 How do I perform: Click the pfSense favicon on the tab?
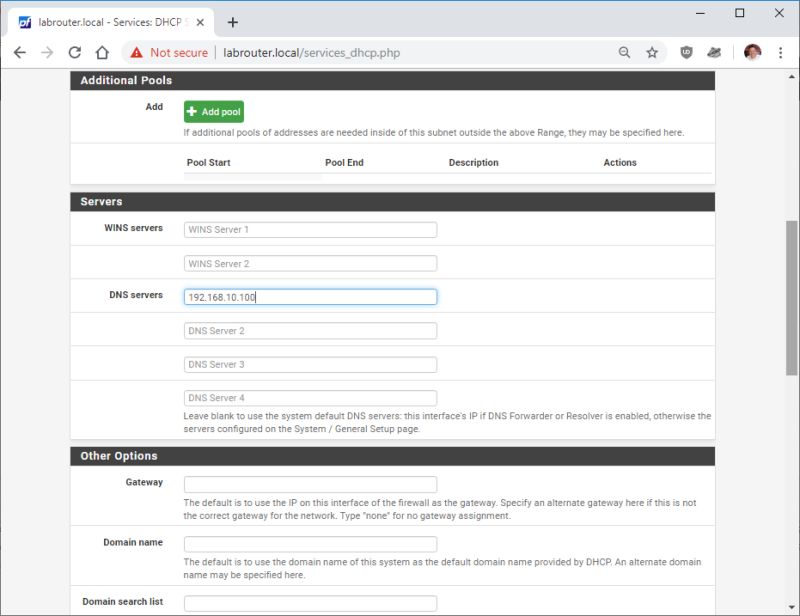click(x=28, y=21)
